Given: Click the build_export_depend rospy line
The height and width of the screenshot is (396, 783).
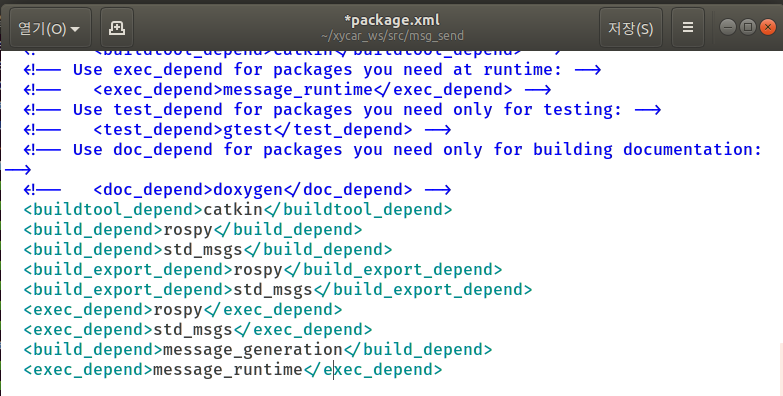Looking at the screenshot, I should point(263,269).
